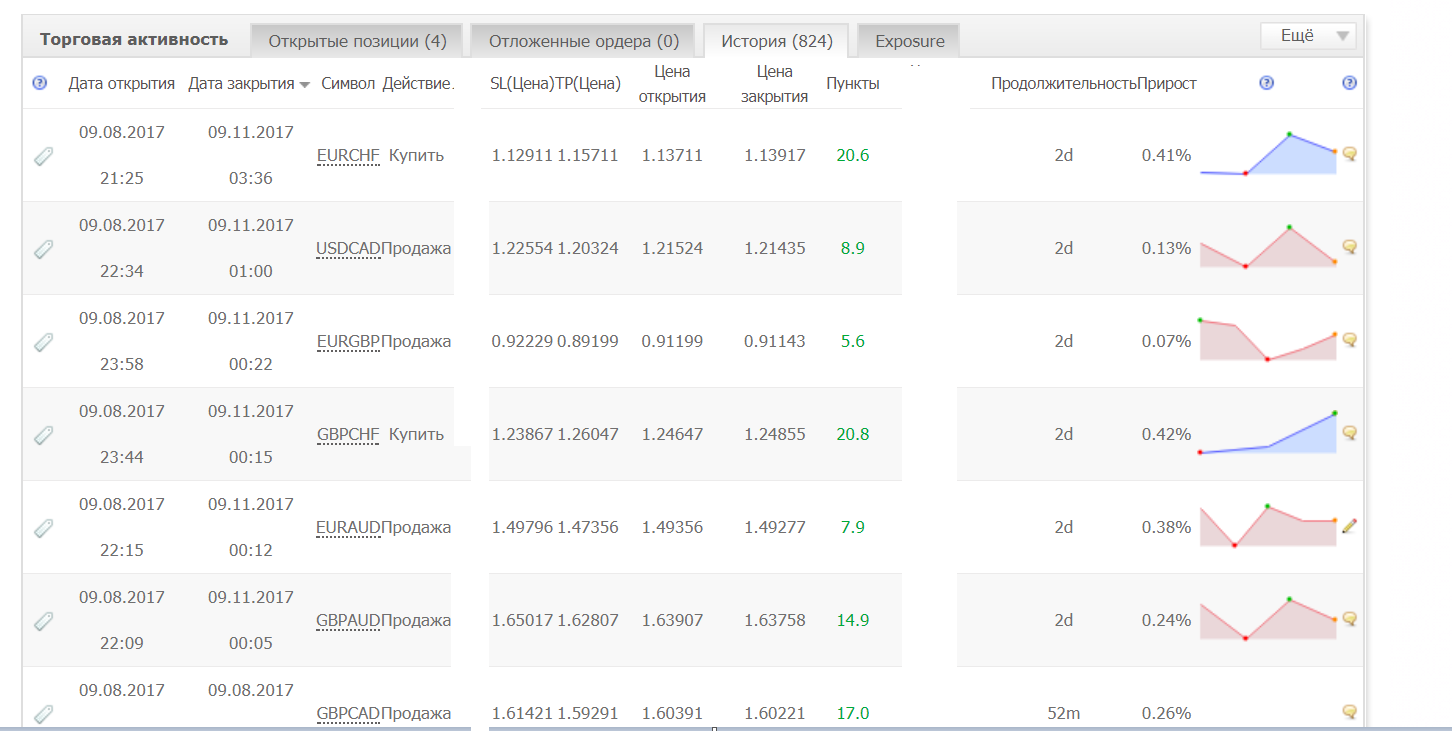Open the GBPAUD symbol link
Viewport: 1452px width, 731px height.
[348, 621]
